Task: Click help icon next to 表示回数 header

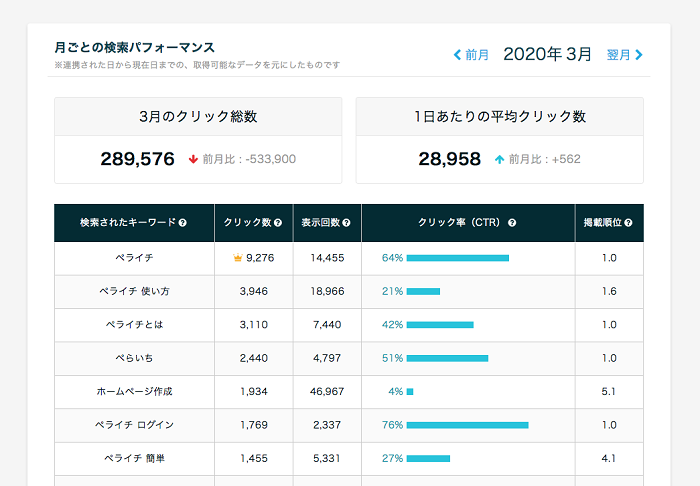Action: [346, 223]
